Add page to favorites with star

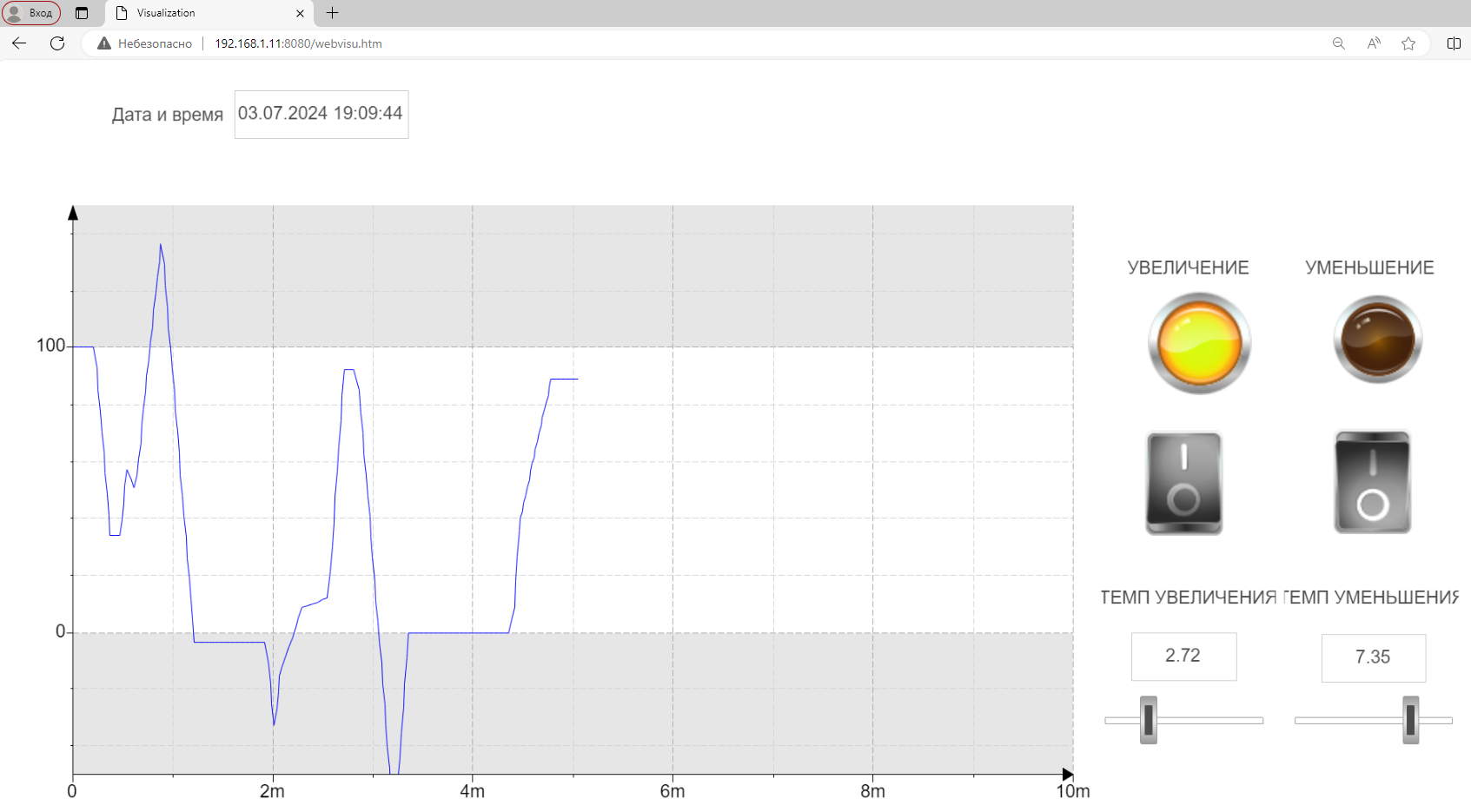(1408, 43)
